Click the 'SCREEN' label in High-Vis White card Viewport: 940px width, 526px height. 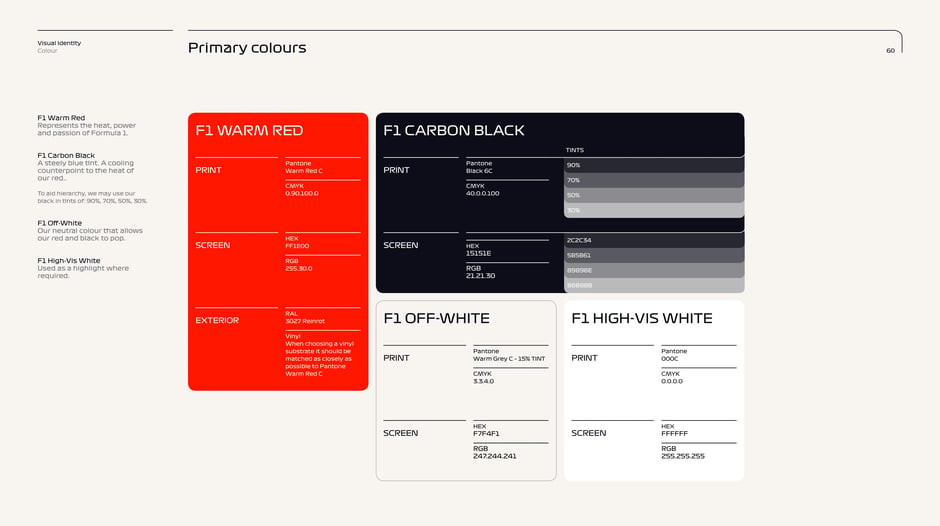(589, 433)
